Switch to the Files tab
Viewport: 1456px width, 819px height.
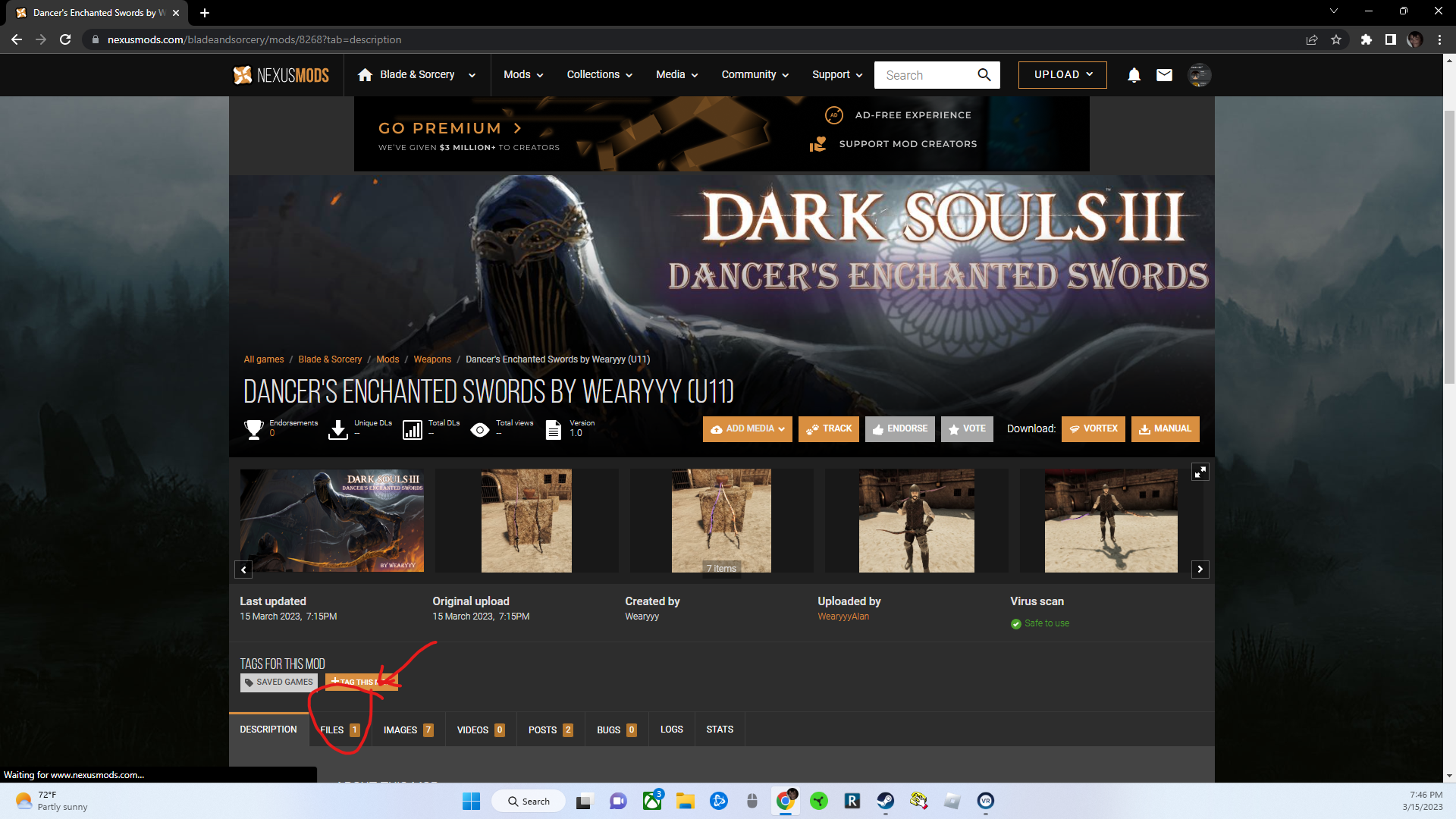point(339,730)
